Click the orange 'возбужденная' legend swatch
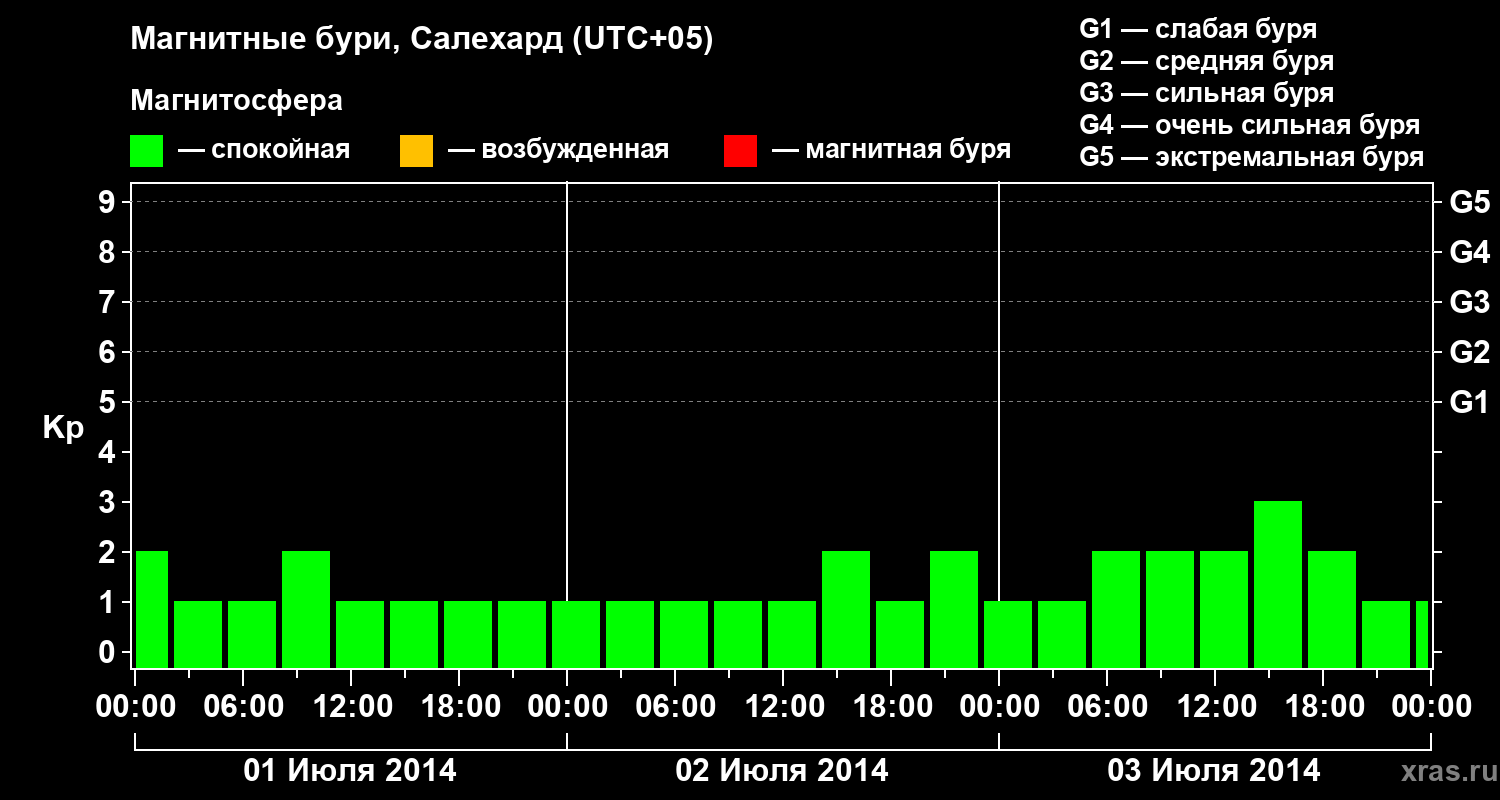Screen dimensions: 1500x800 (416, 151)
